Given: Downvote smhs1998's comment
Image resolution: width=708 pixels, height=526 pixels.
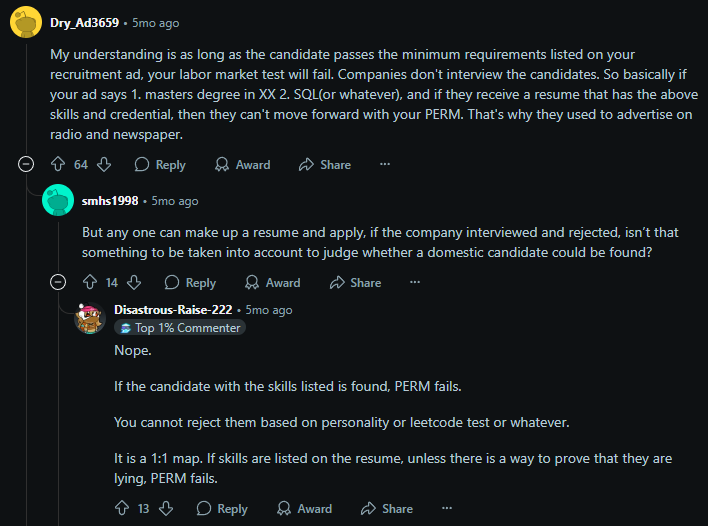Looking at the screenshot, I should pos(134,283).
